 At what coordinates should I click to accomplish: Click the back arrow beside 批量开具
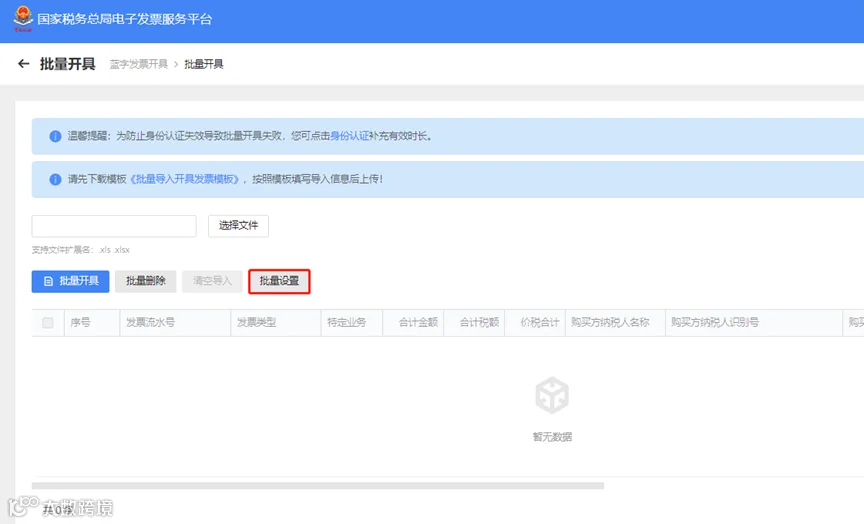coord(23,64)
